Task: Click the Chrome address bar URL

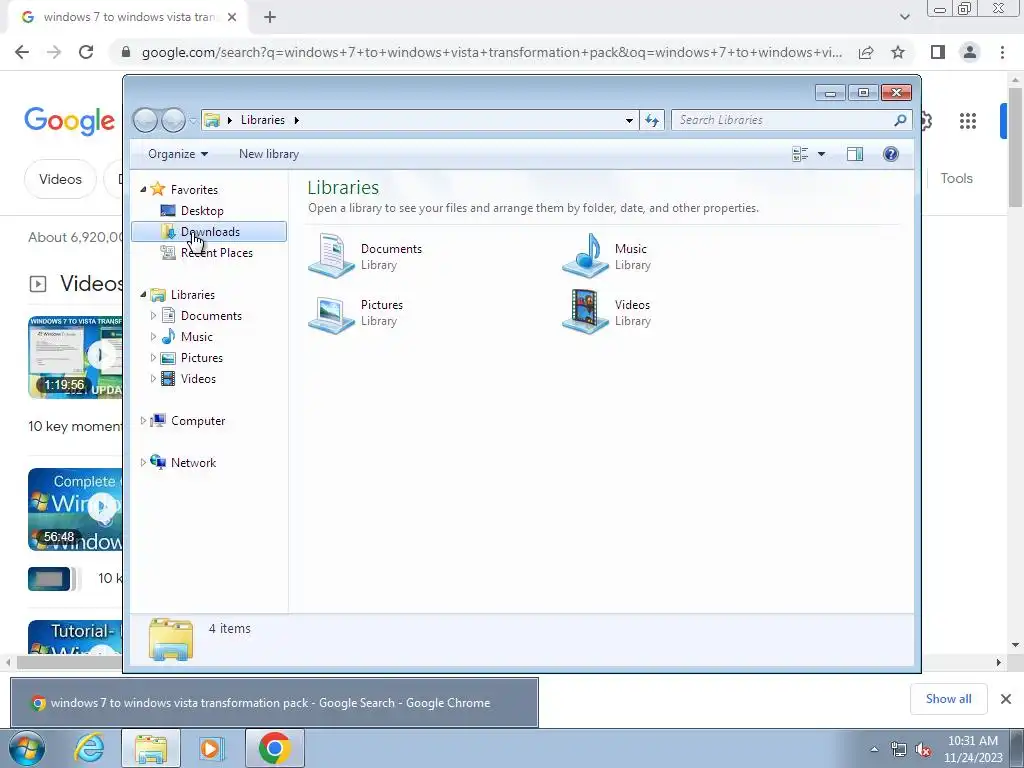Action: [x=491, y=52]
